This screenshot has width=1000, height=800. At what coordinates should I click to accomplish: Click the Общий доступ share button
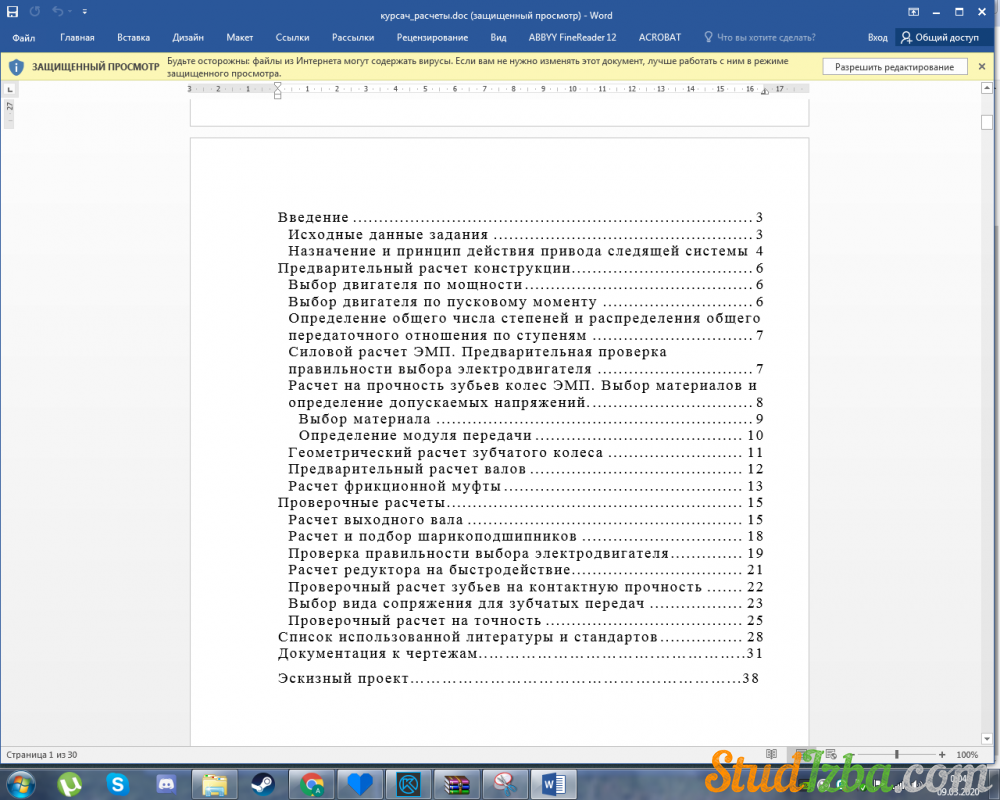[941, 38]
